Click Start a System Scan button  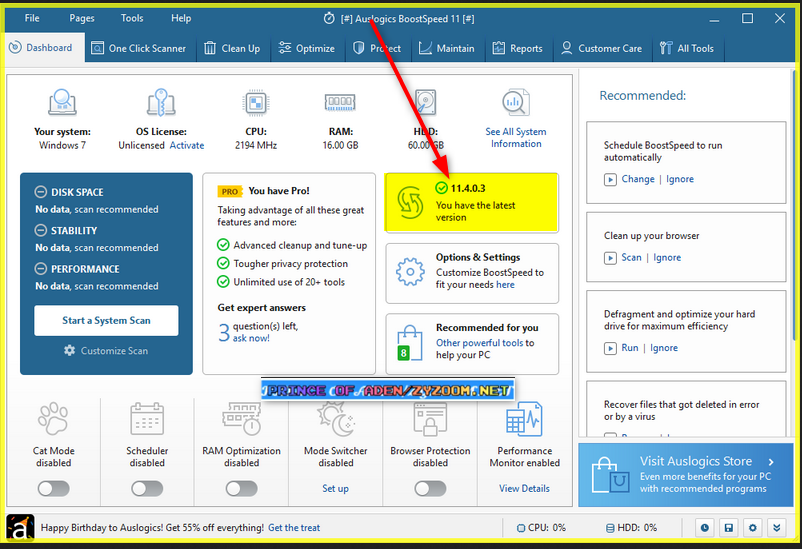click(106, 321)
